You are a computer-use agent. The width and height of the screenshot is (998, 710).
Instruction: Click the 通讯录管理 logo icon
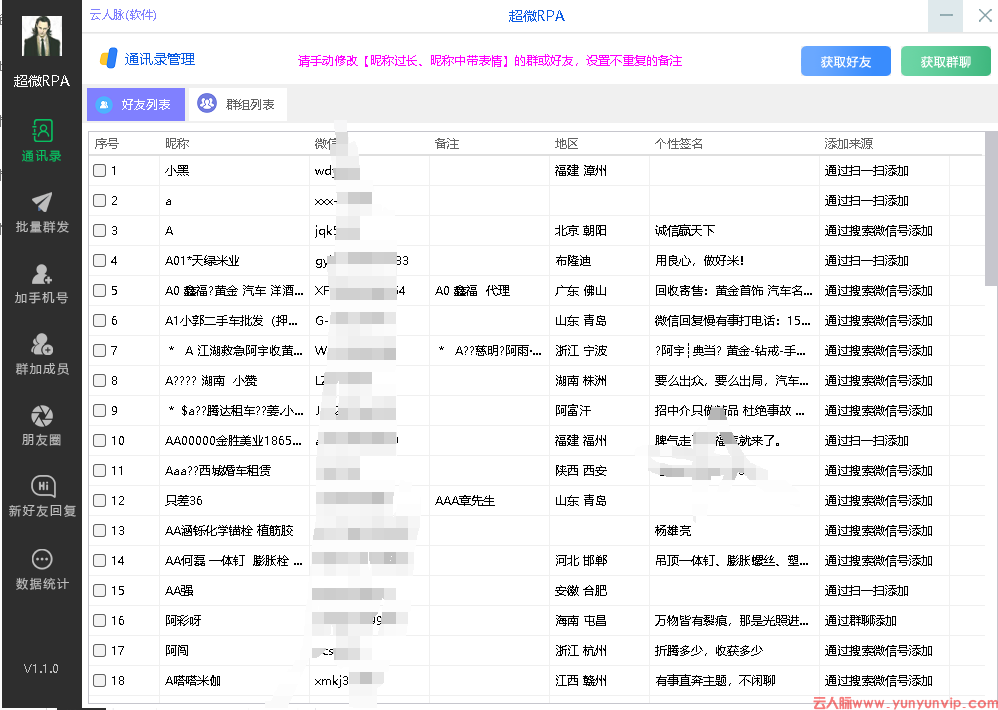[x=108, y=59]
